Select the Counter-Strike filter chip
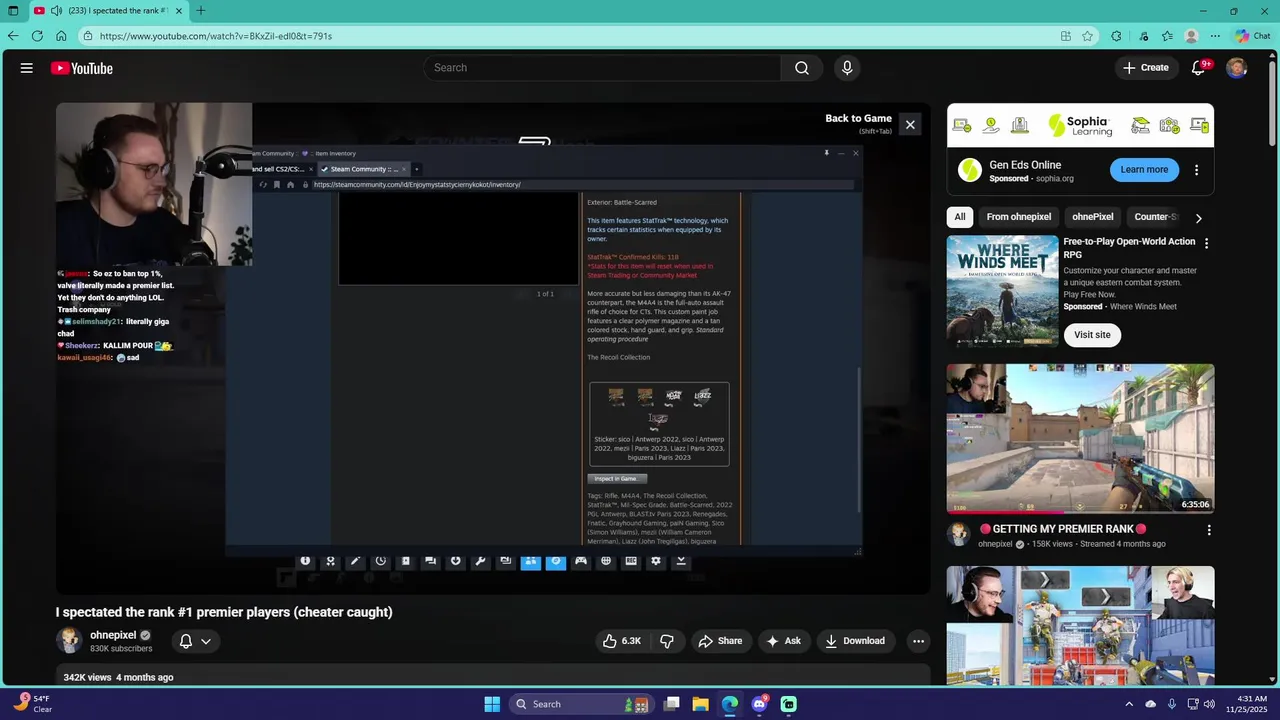 pyautogui.click(x=1156, y=217)
